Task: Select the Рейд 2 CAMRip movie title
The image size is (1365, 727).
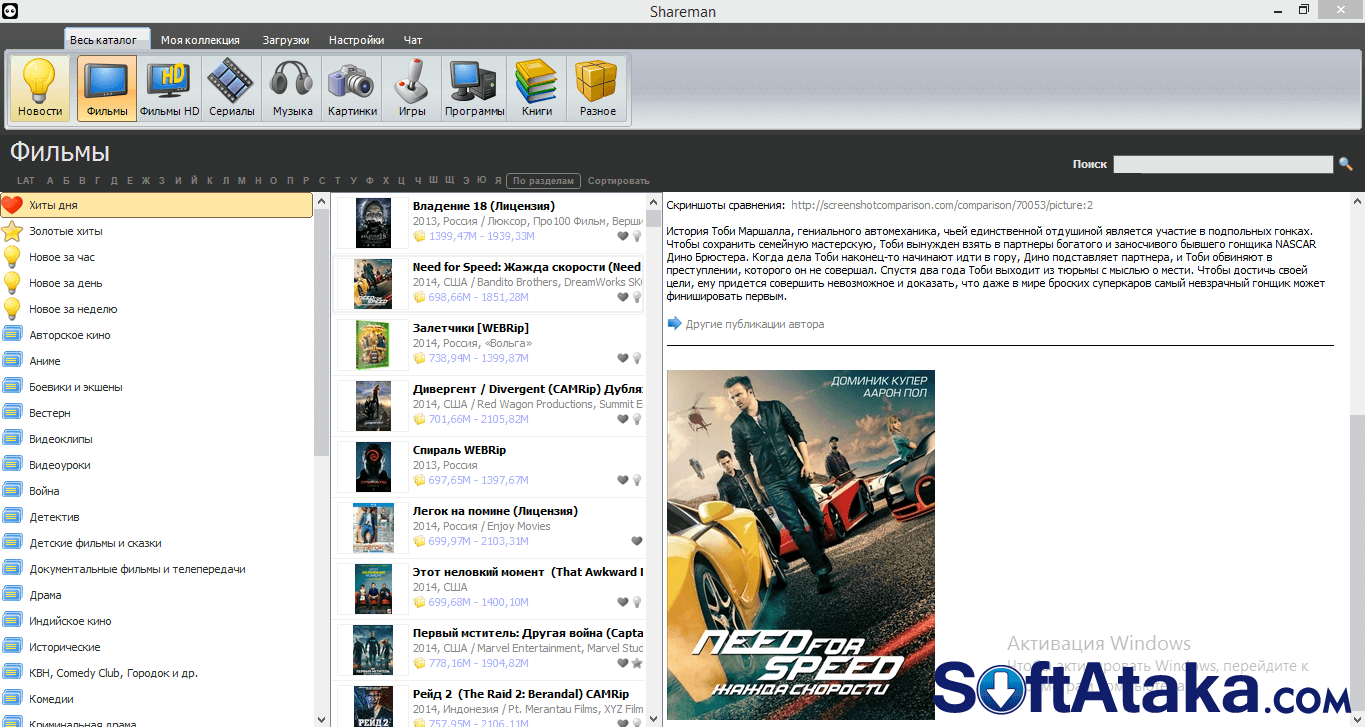Action: 521,694
